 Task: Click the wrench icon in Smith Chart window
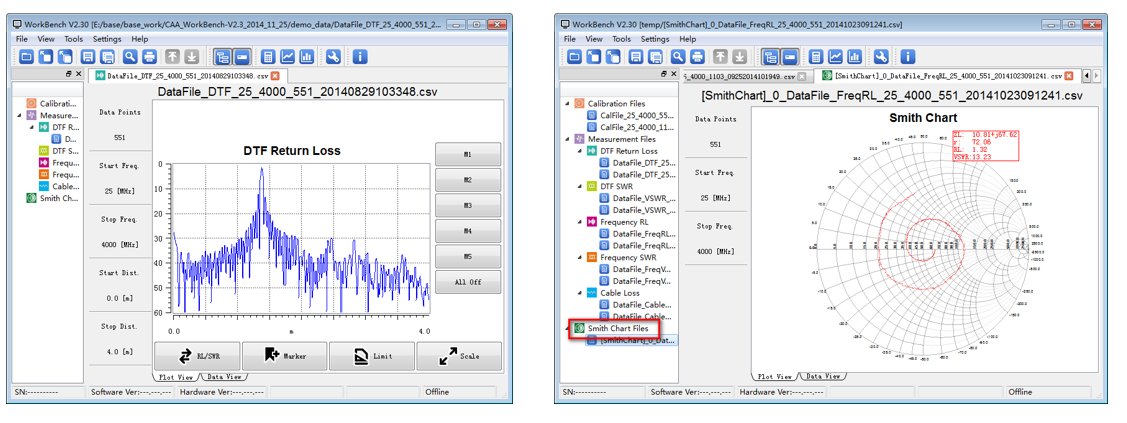881,57
